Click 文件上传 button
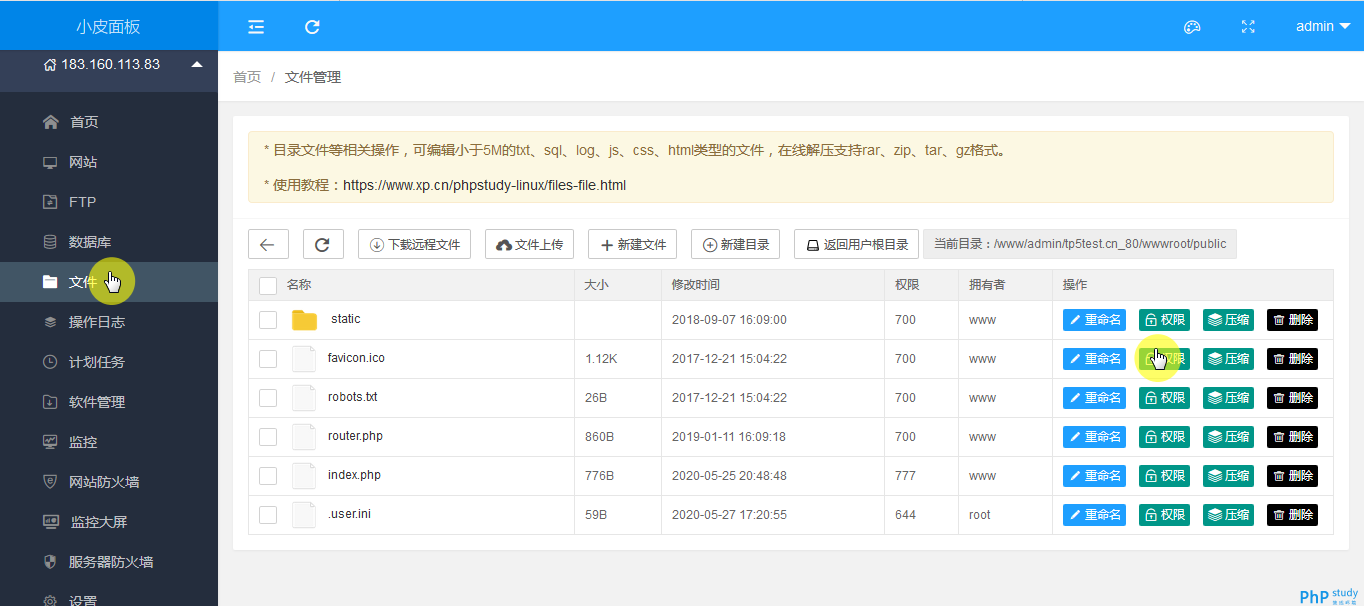The height and width of the screenshot is (606, 1364). pos(530,244)
